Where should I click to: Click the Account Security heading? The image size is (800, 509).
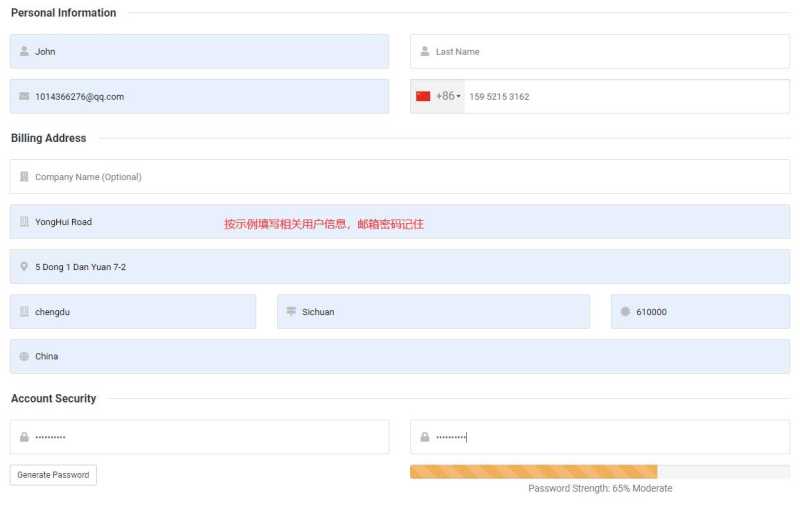(54, 398)
